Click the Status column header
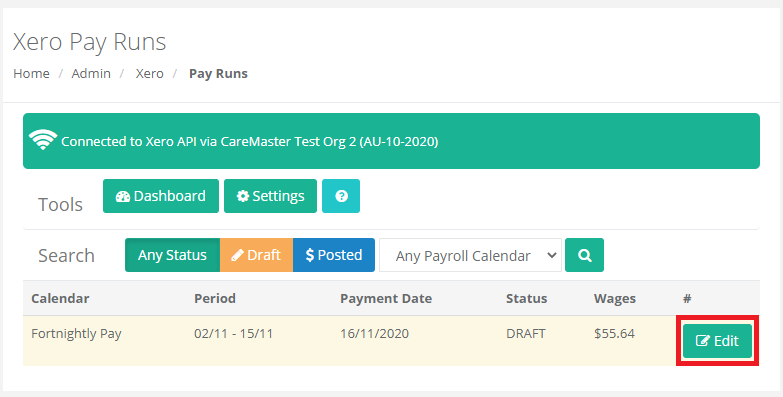 (526, 298)
